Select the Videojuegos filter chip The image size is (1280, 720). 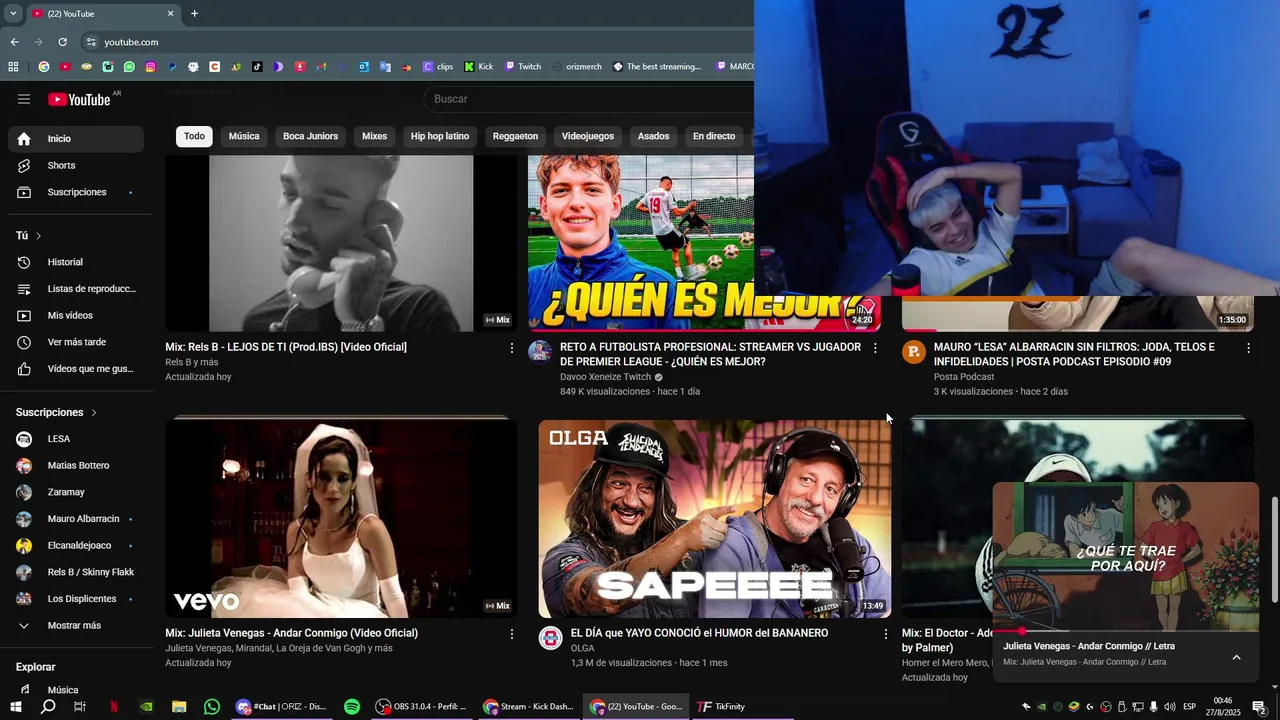point(588,136)
